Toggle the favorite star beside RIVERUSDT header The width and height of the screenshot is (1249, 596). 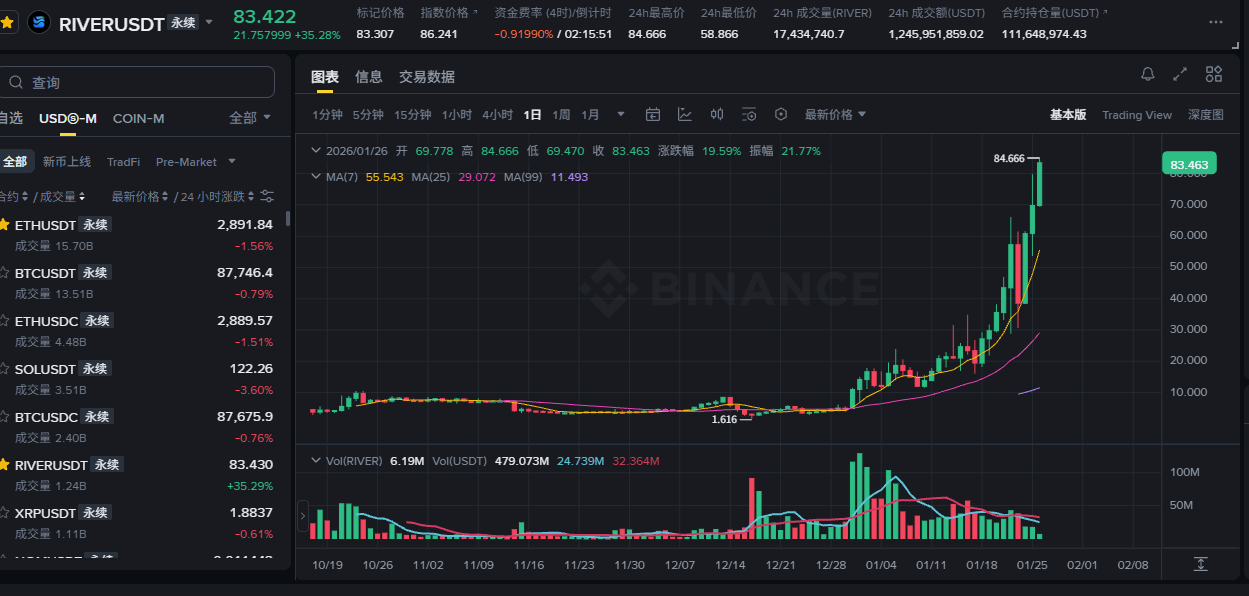(7, 21)
